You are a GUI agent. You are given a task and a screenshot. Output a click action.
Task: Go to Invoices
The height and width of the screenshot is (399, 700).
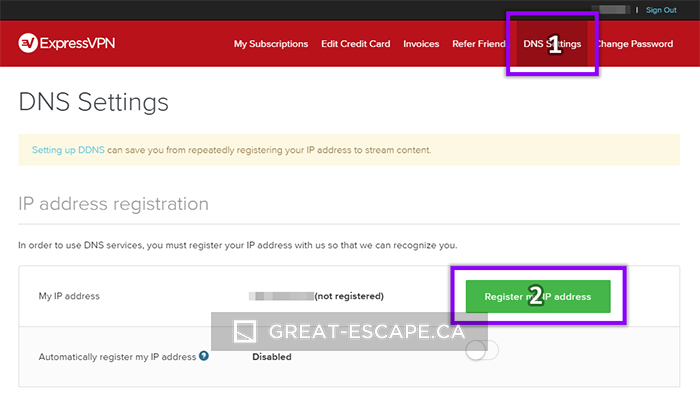coord(421,44)
